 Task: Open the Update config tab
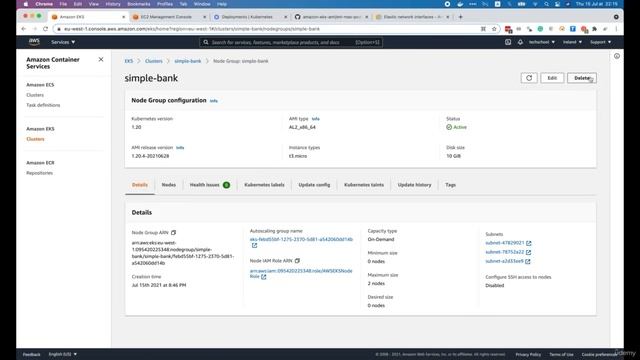314,185
